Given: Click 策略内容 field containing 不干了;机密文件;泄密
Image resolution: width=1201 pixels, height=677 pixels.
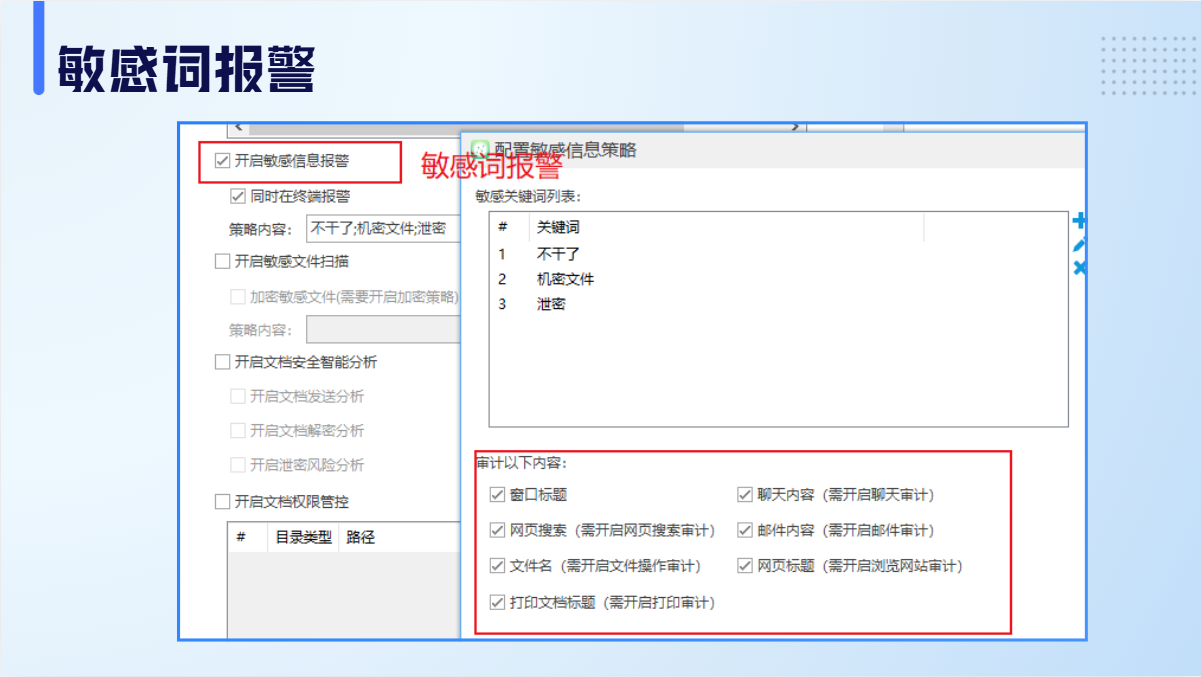Looking at the screenshot, I should (x=380, y=228).
